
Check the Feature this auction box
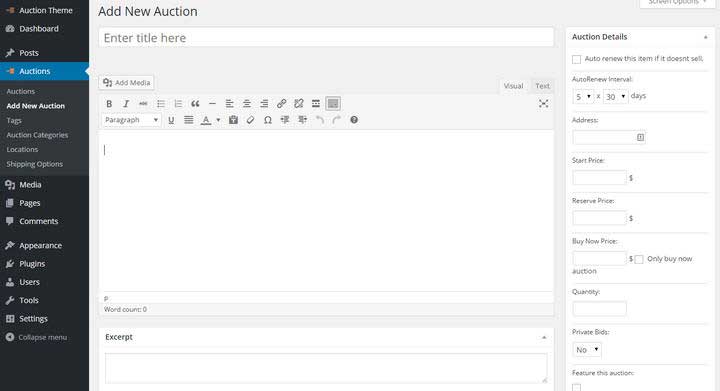click(576, 387)
